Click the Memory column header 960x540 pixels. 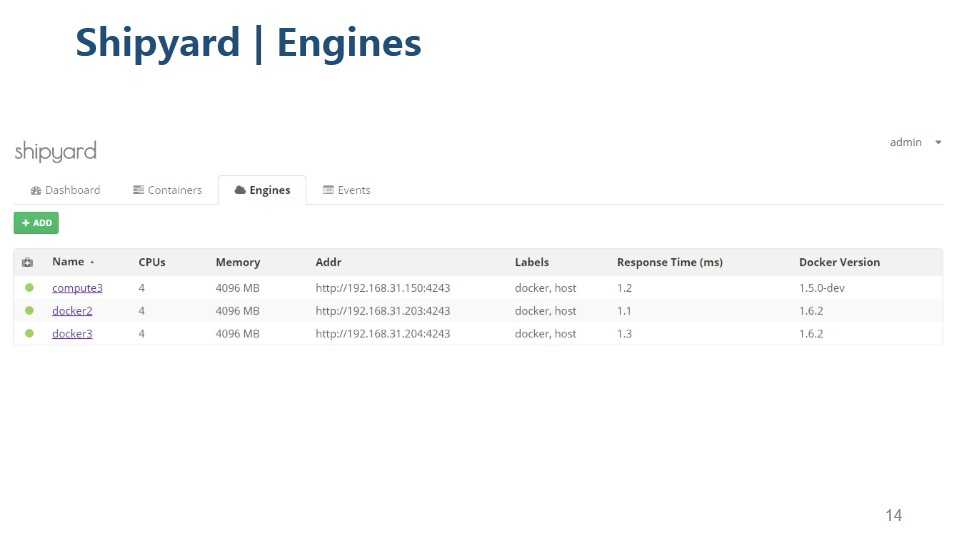[x=238, y=262]
